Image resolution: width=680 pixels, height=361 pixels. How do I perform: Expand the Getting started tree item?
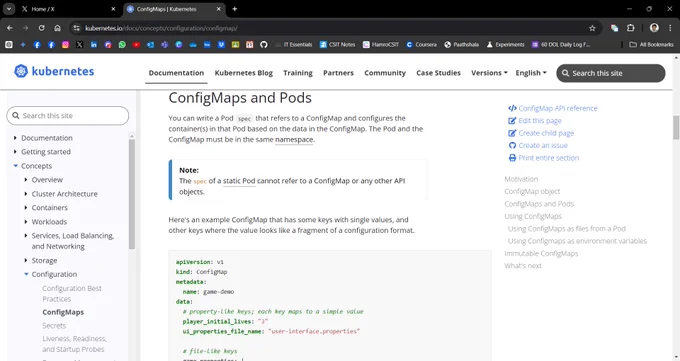[15, 152]
